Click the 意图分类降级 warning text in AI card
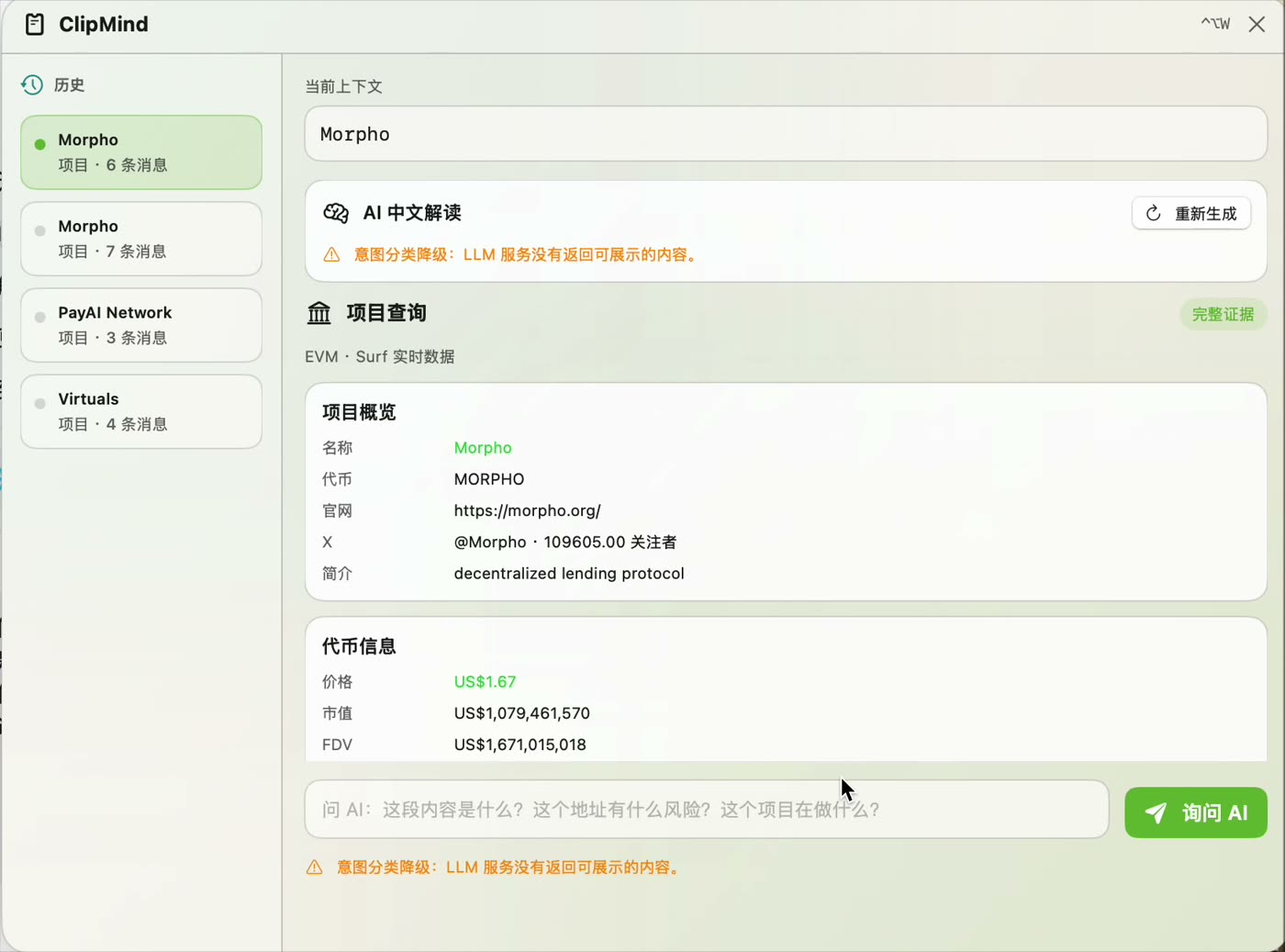The width and height of the screenshot is (1285, 952). point(528,254)
